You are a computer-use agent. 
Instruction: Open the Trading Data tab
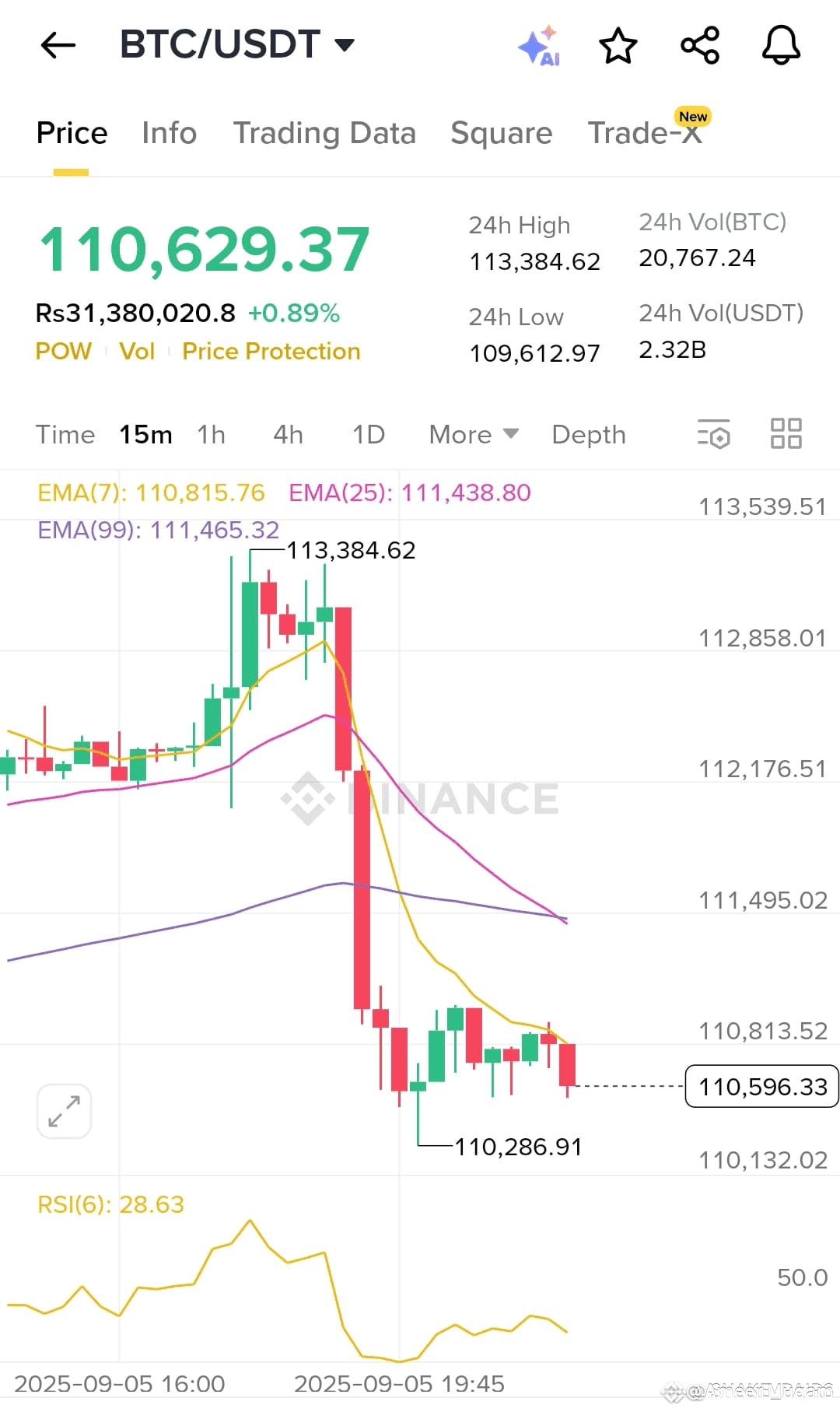click(324, 133)
